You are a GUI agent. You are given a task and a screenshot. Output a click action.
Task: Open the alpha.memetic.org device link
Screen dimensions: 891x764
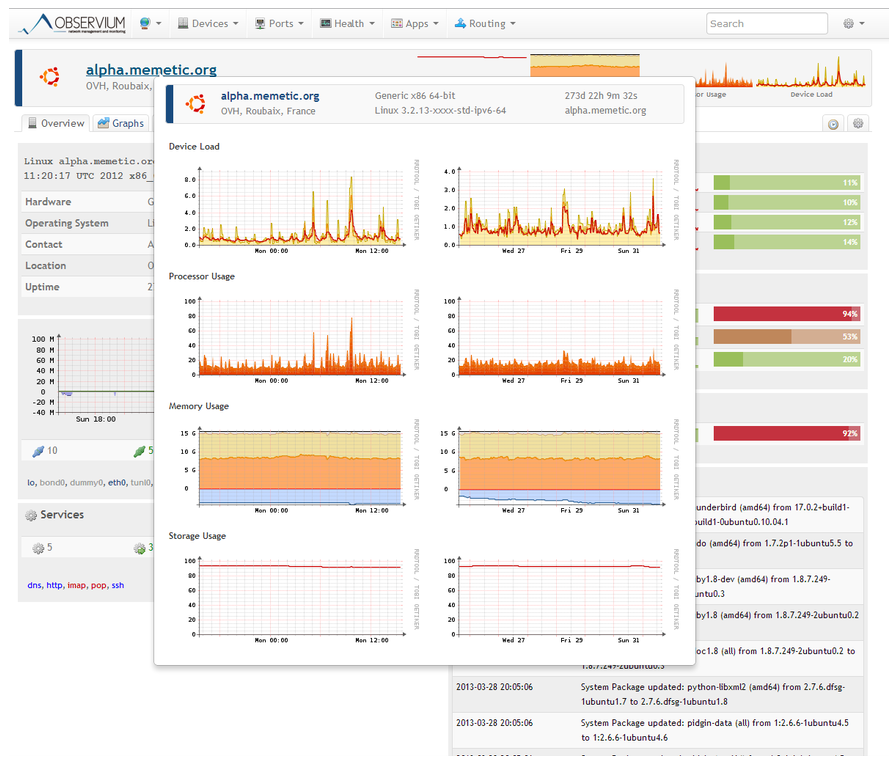pyautogui.click(x=151, y=69)
